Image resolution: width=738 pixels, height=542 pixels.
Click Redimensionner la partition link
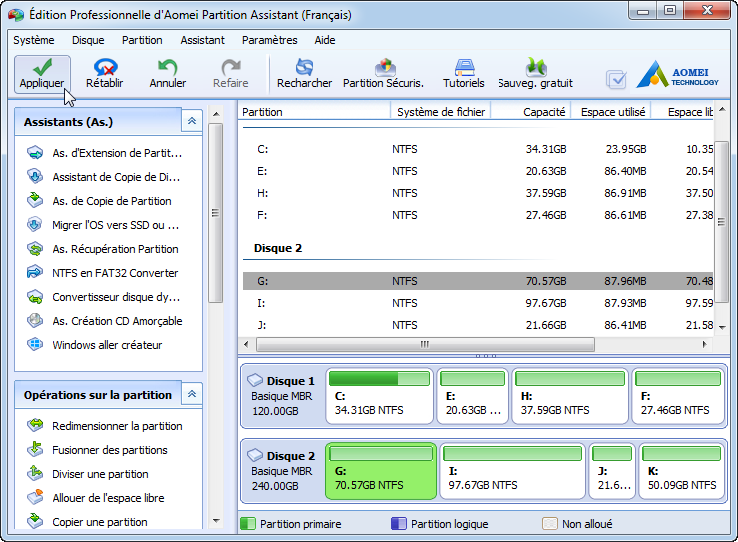(117, 426)
